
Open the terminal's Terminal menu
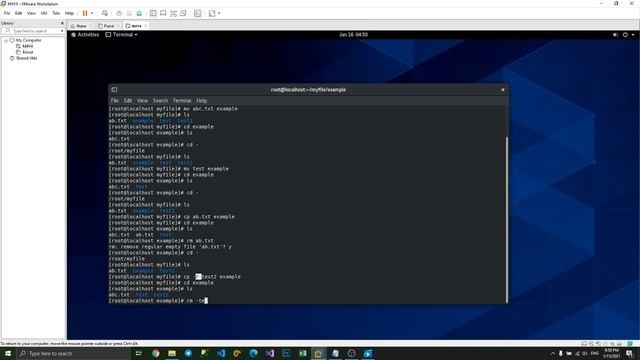(x=182, y=100)
